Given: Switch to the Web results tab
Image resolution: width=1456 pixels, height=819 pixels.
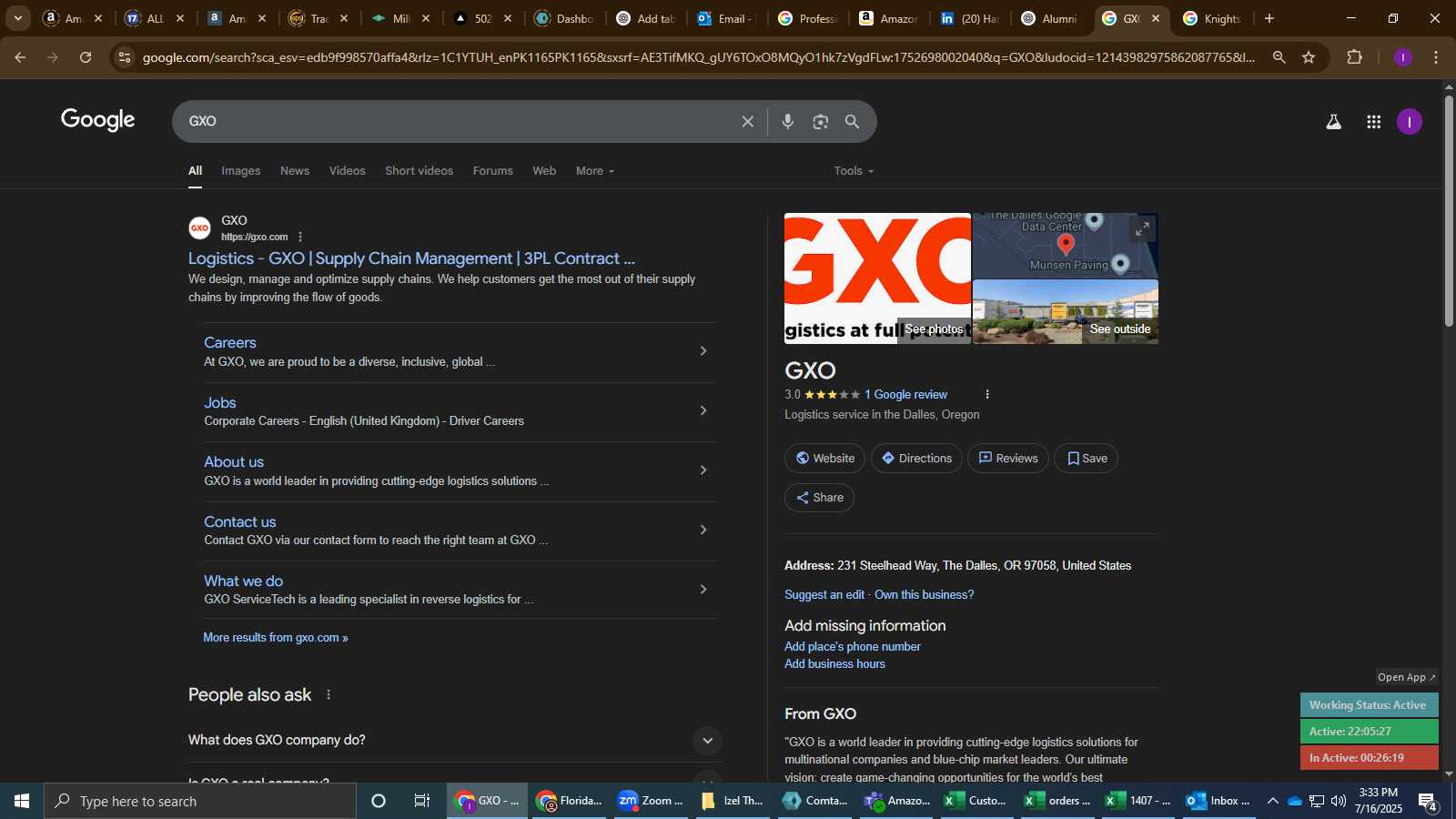Looking at the screenshot, I should (x=544, y=171).
